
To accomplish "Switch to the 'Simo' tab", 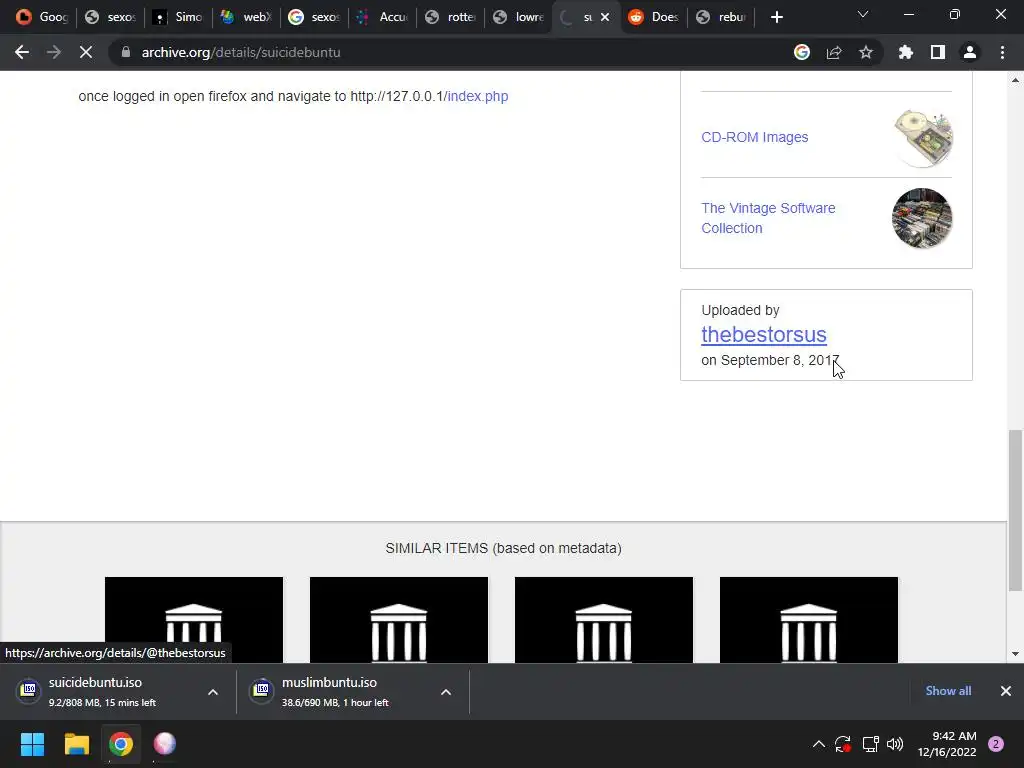I will [178, 17].
